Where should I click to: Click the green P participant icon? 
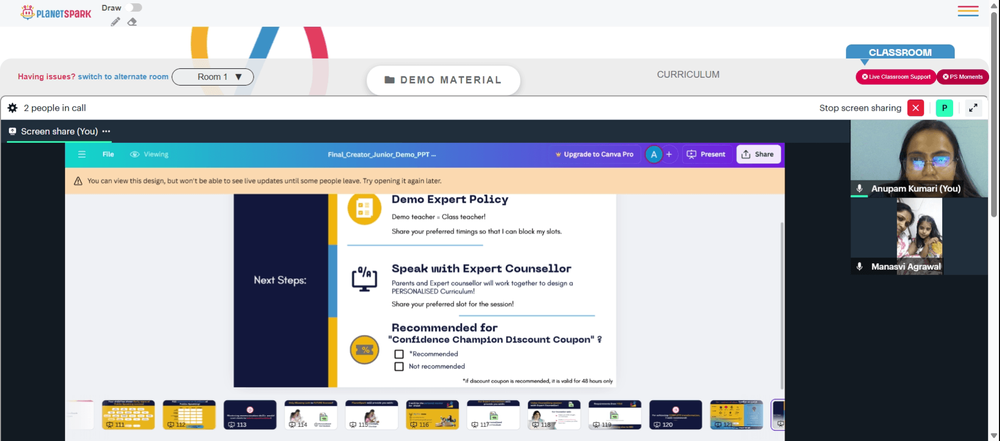pos(944,108)
